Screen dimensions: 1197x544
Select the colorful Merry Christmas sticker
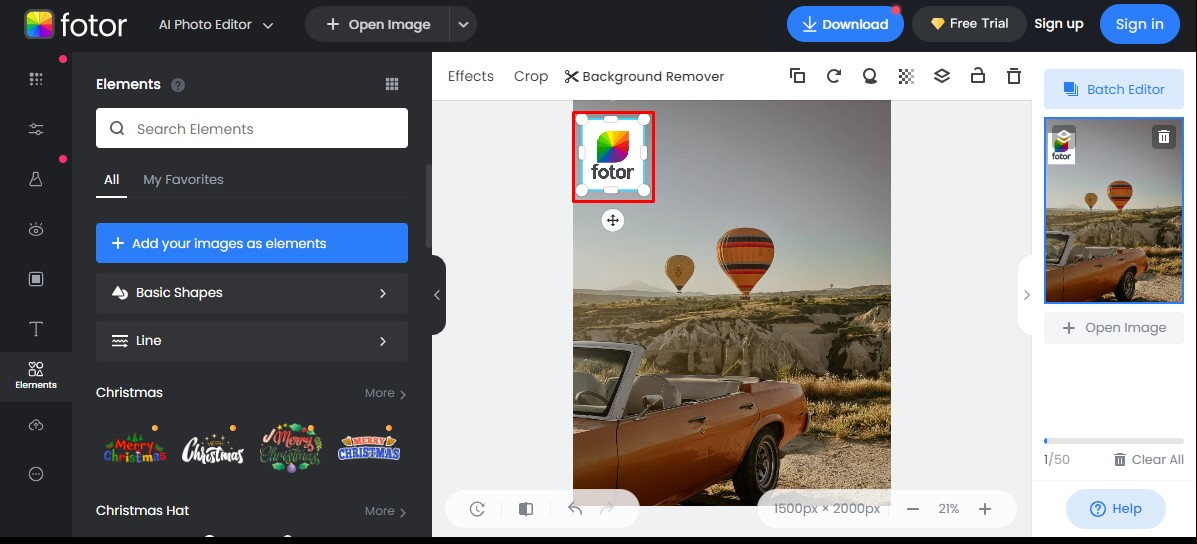point(135,449)
